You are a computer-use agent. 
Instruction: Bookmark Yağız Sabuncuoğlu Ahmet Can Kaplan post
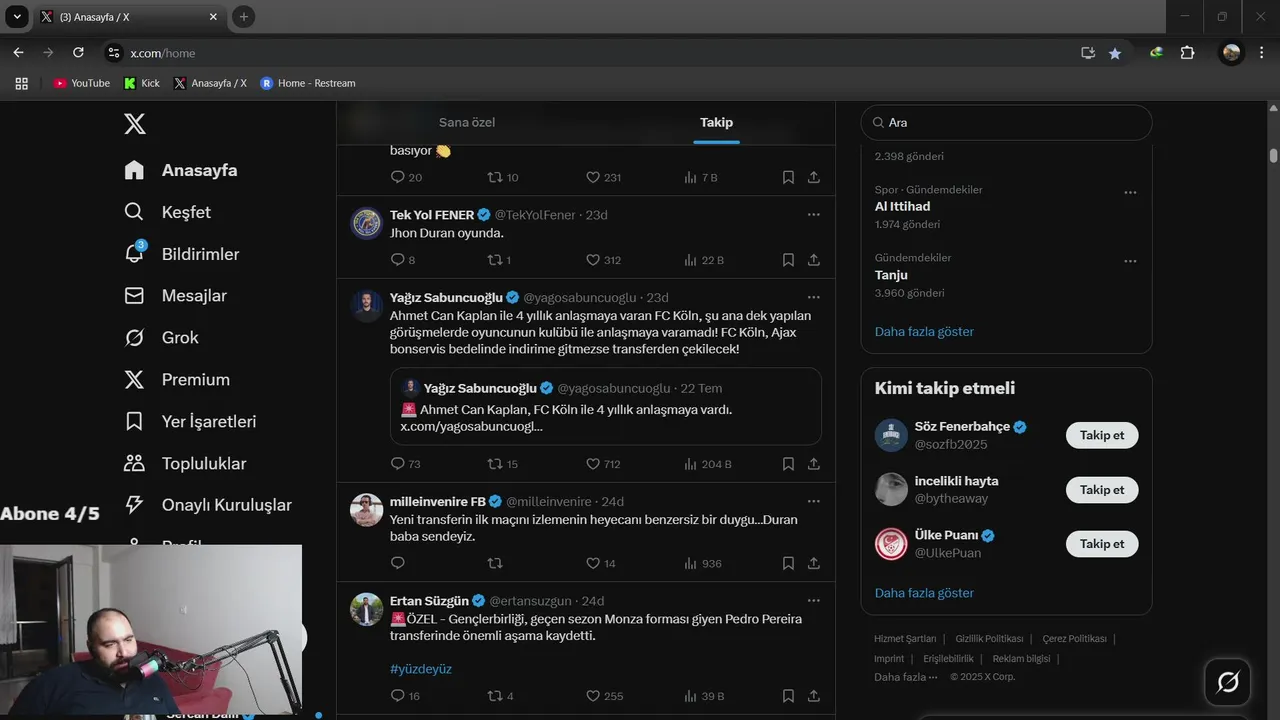click(x=788, y=464)
